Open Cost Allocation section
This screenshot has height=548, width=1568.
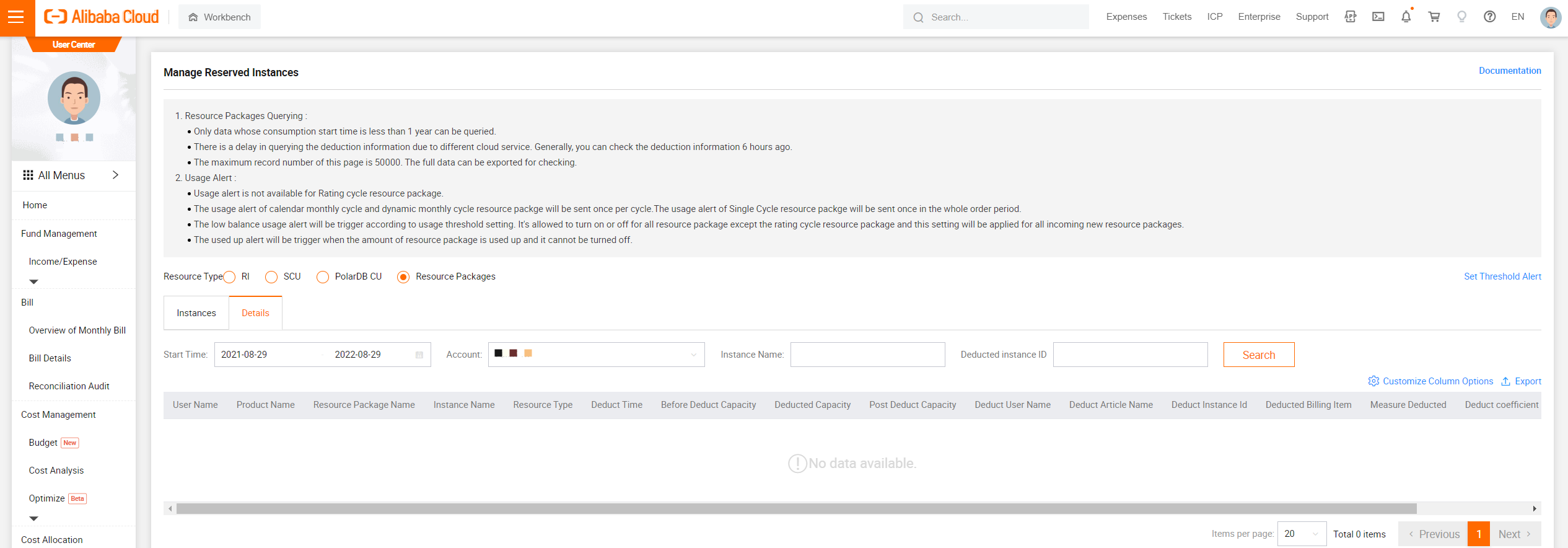51,540
